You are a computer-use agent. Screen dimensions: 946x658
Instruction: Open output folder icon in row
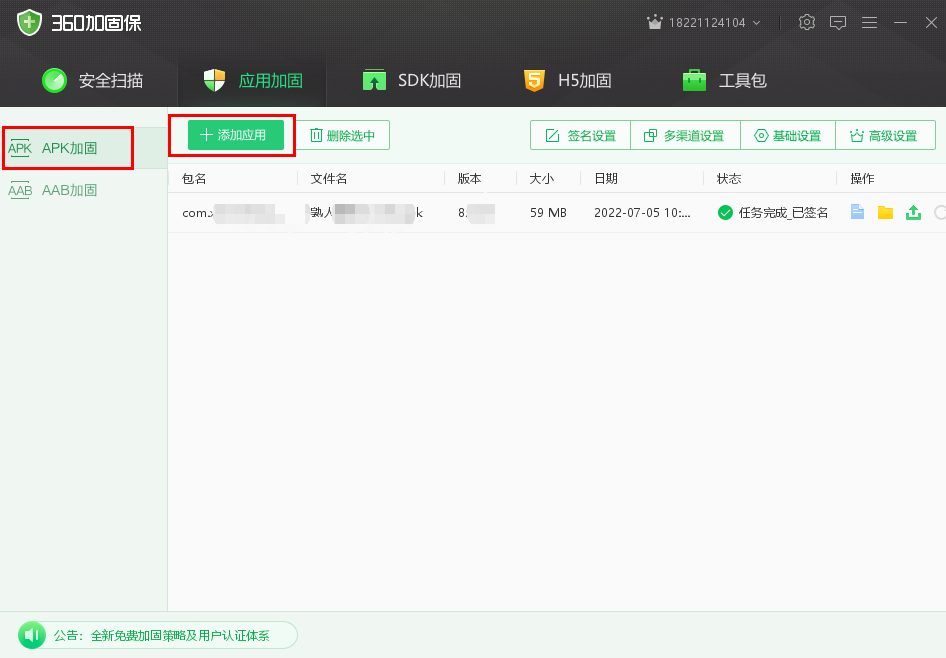coord(885,212)
